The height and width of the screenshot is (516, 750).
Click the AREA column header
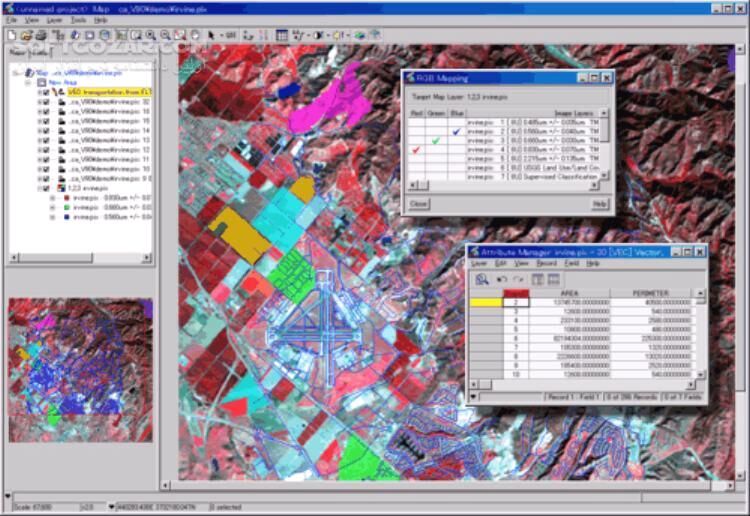(x=569, y=293)
